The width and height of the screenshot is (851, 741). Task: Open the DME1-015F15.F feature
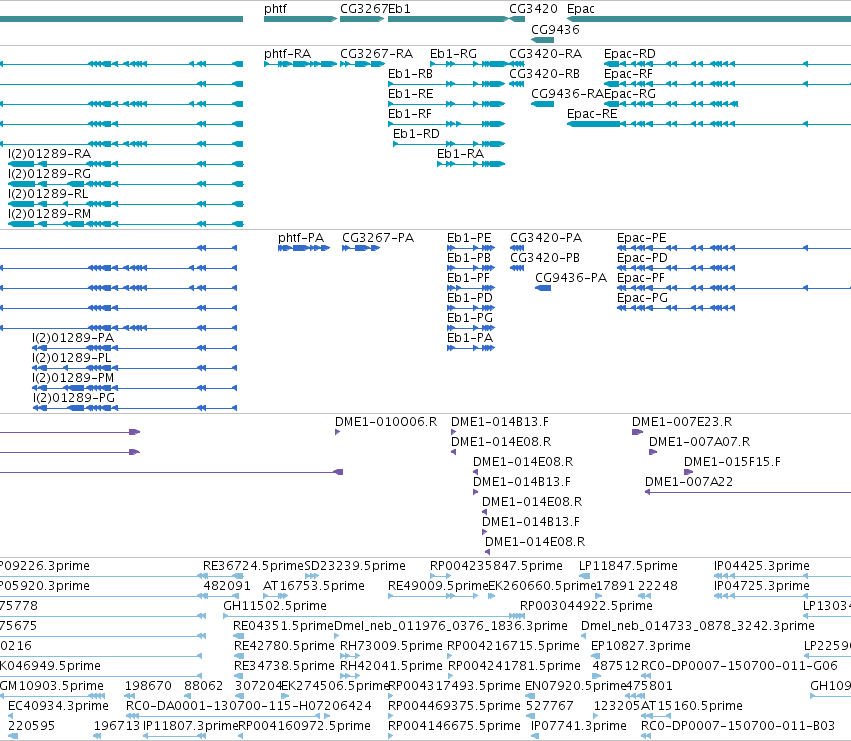688,472
